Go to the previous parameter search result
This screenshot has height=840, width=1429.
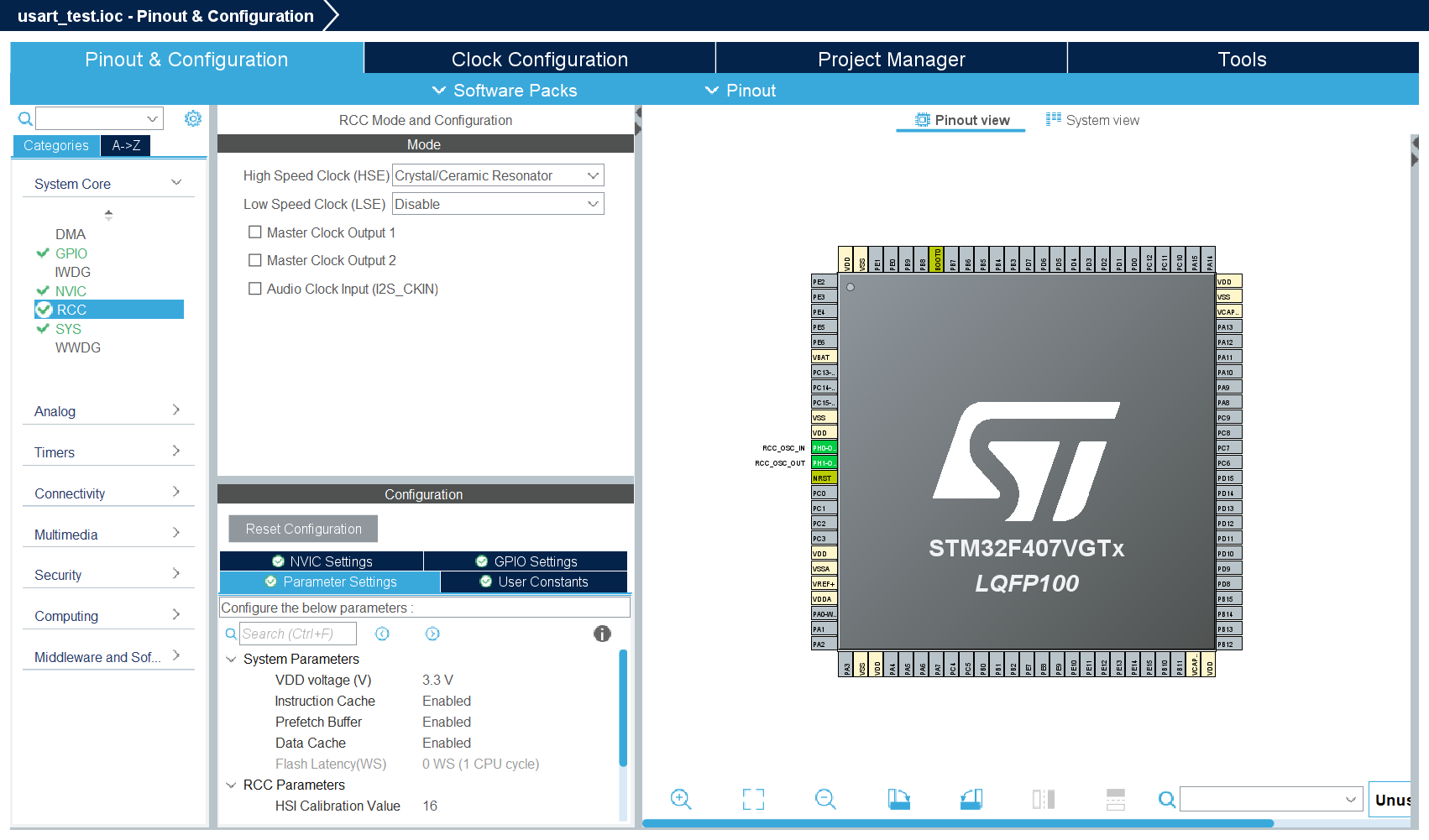tap(382, 634)
